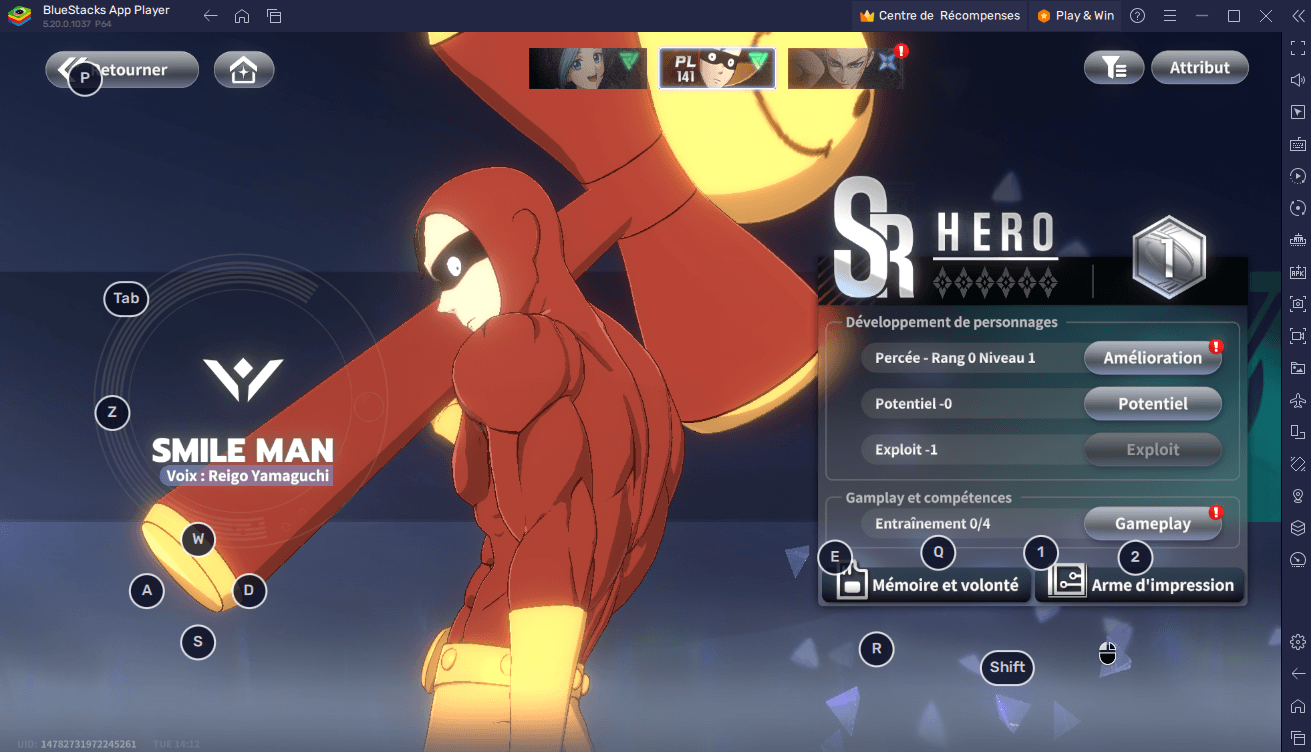Click the Z key overlay control

coord(112,412)
